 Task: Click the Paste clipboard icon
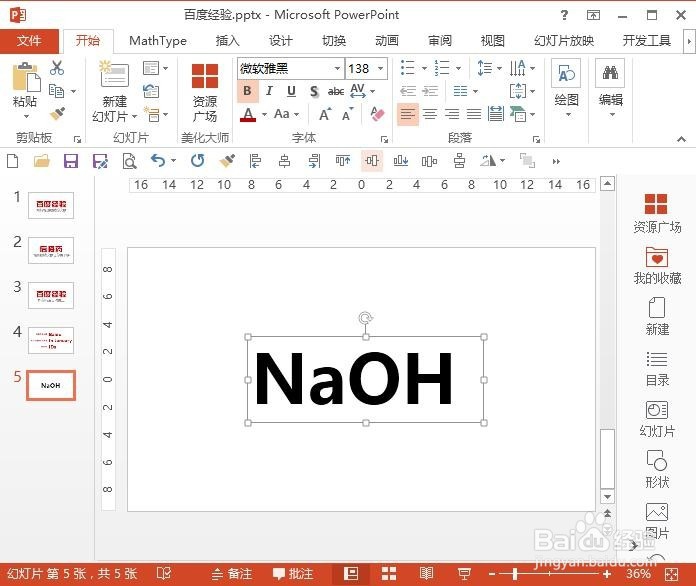point(26,77)
